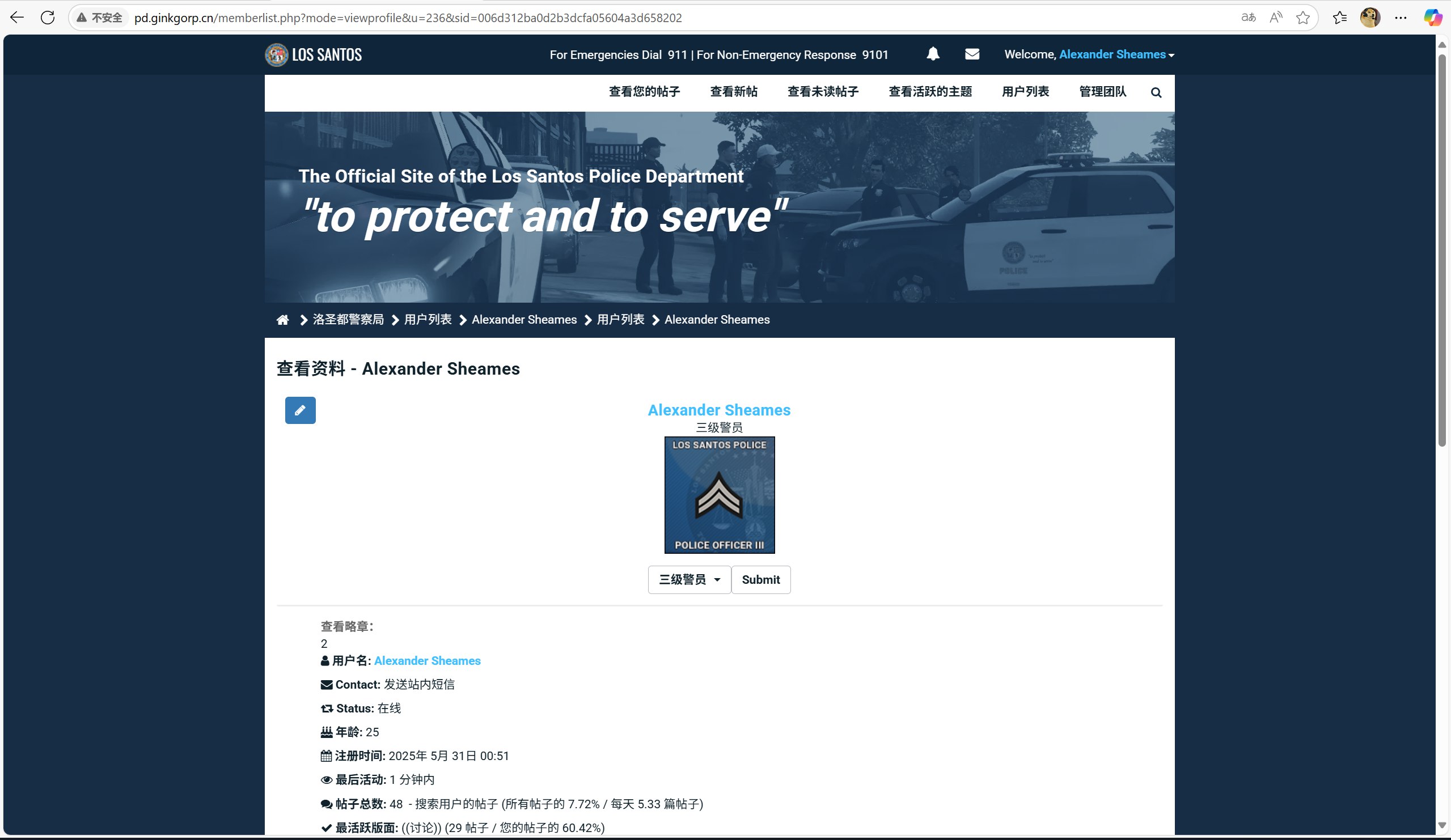Click the Status 在线 entry
1451x840 pixels.
(361, 709)
